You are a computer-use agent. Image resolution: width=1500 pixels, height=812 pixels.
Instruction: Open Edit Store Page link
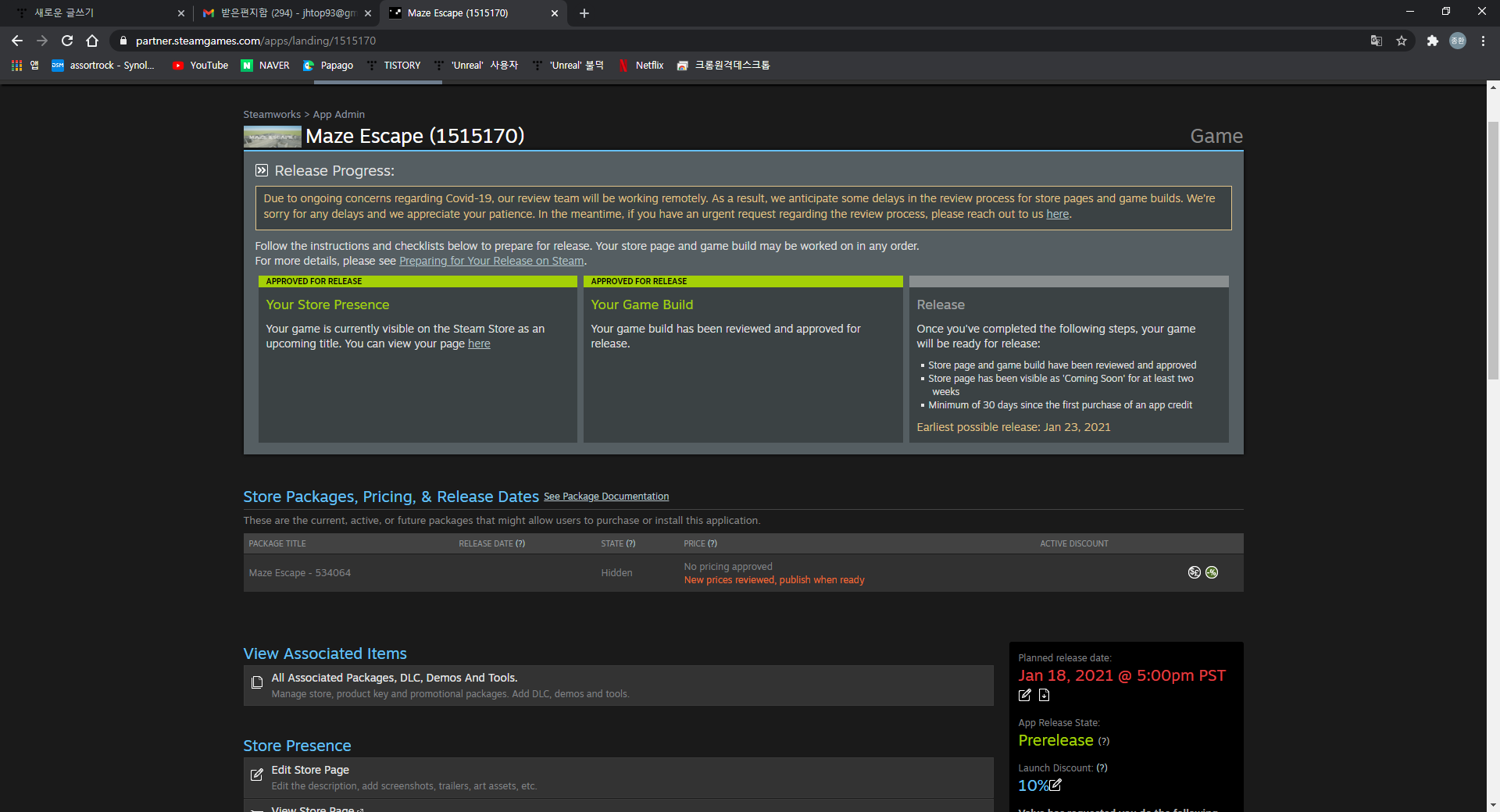point(310,770)
